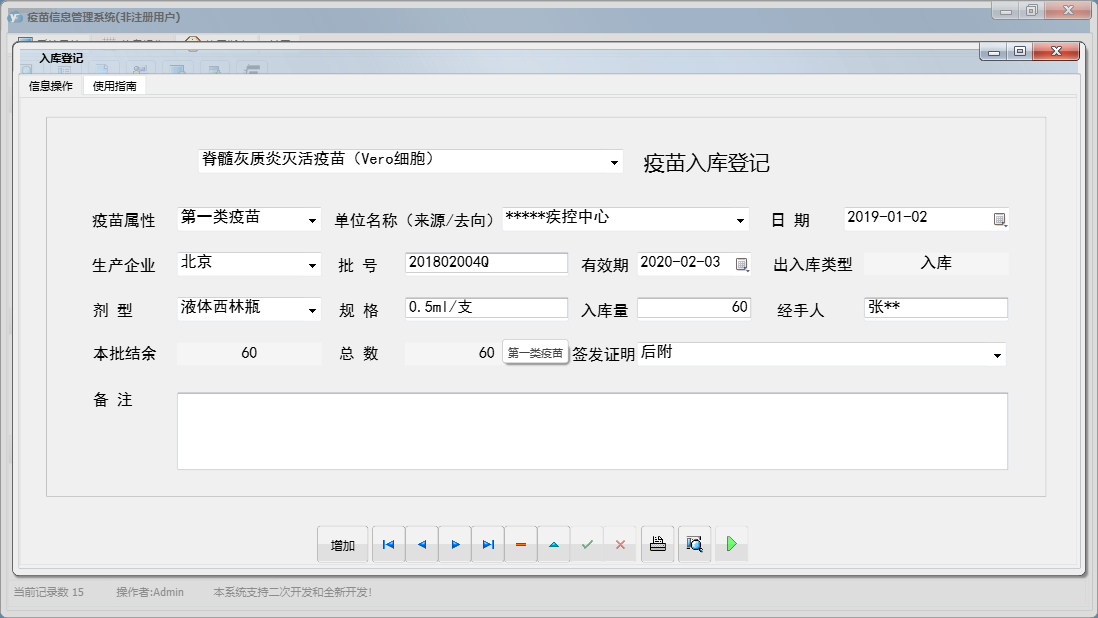Image resolution: width=1098 pixels, height=618 pixels.
Task: Jump to the last record
Action: [x=488, y=544]
